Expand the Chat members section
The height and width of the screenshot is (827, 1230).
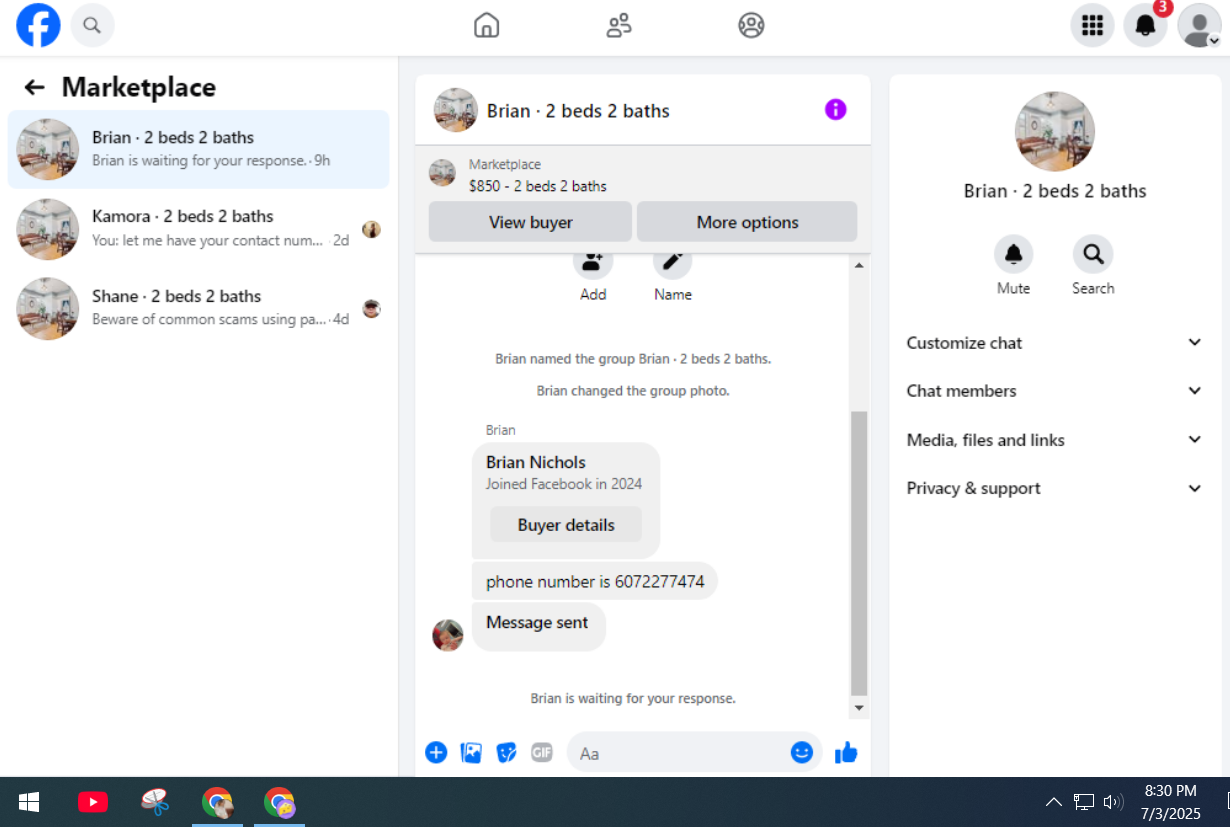(1054, 391)
